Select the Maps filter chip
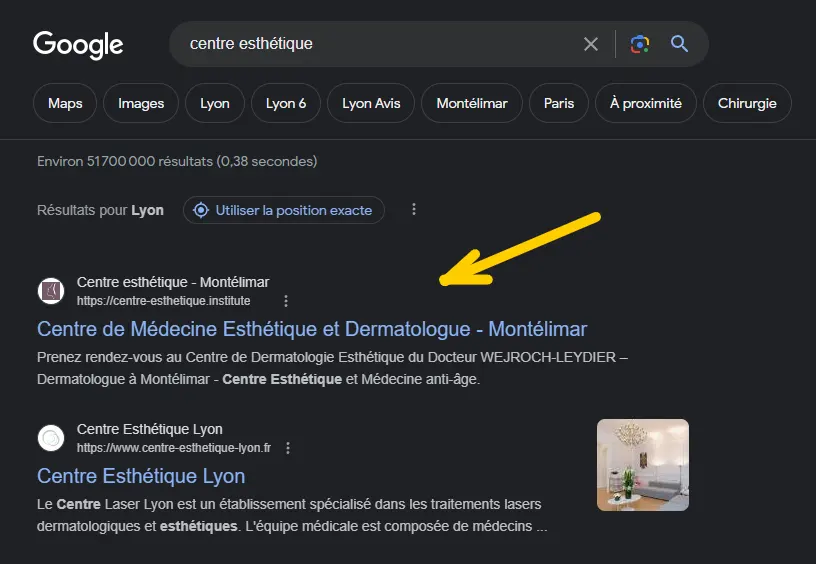Screen dimensions: 816x564 click(65, 103)
